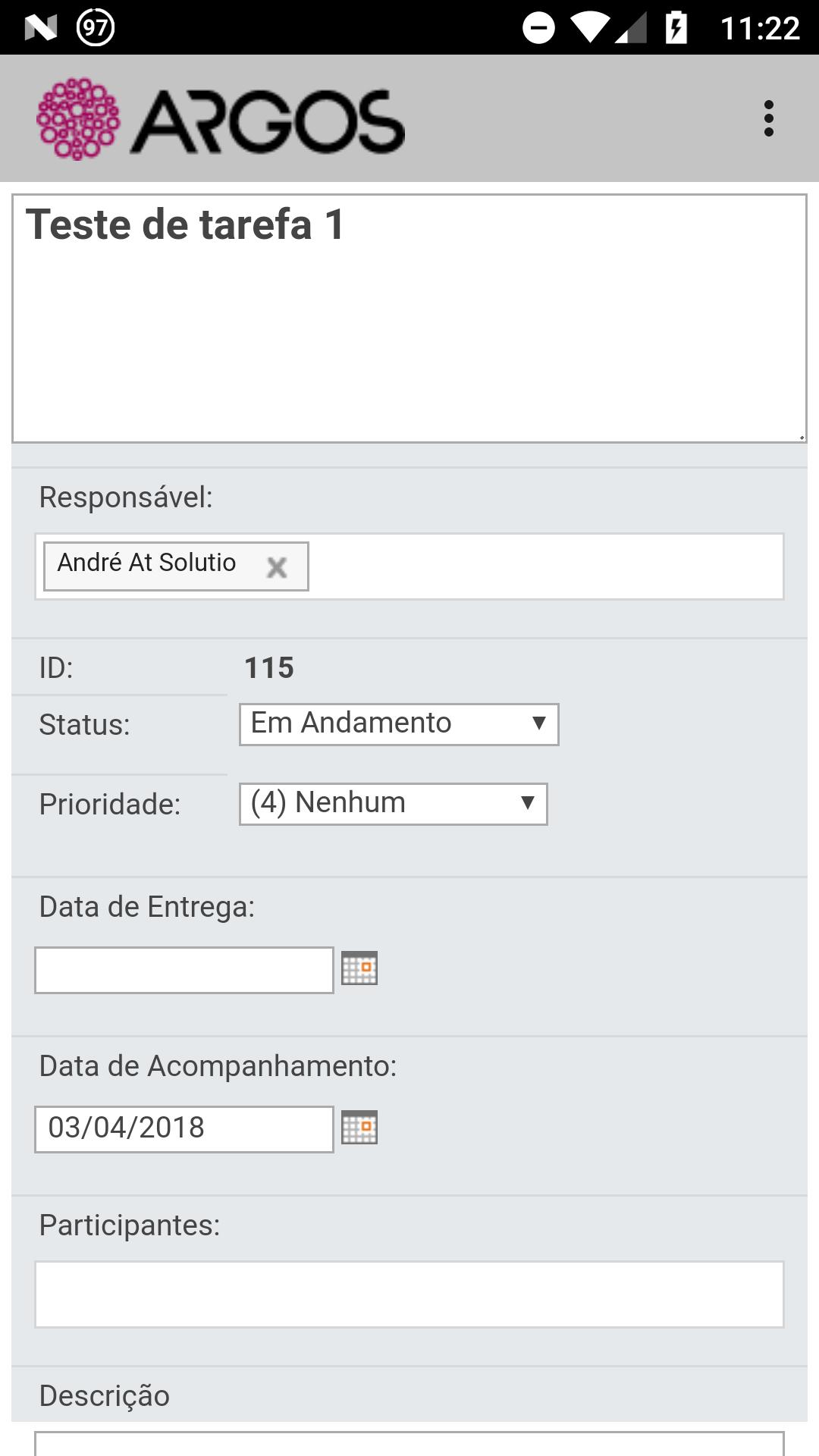Click the task title text area
The image size is (819, 1456).
(x=409, y=318)
